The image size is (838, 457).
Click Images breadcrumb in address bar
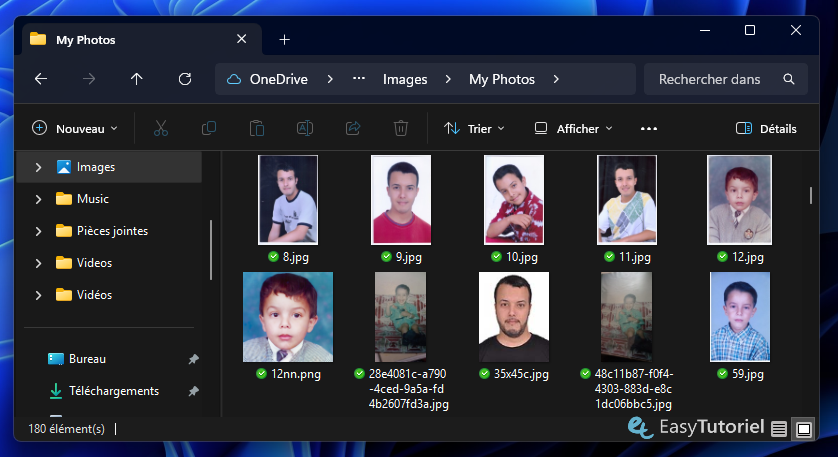pyautogui.click(x=405, y=79)
